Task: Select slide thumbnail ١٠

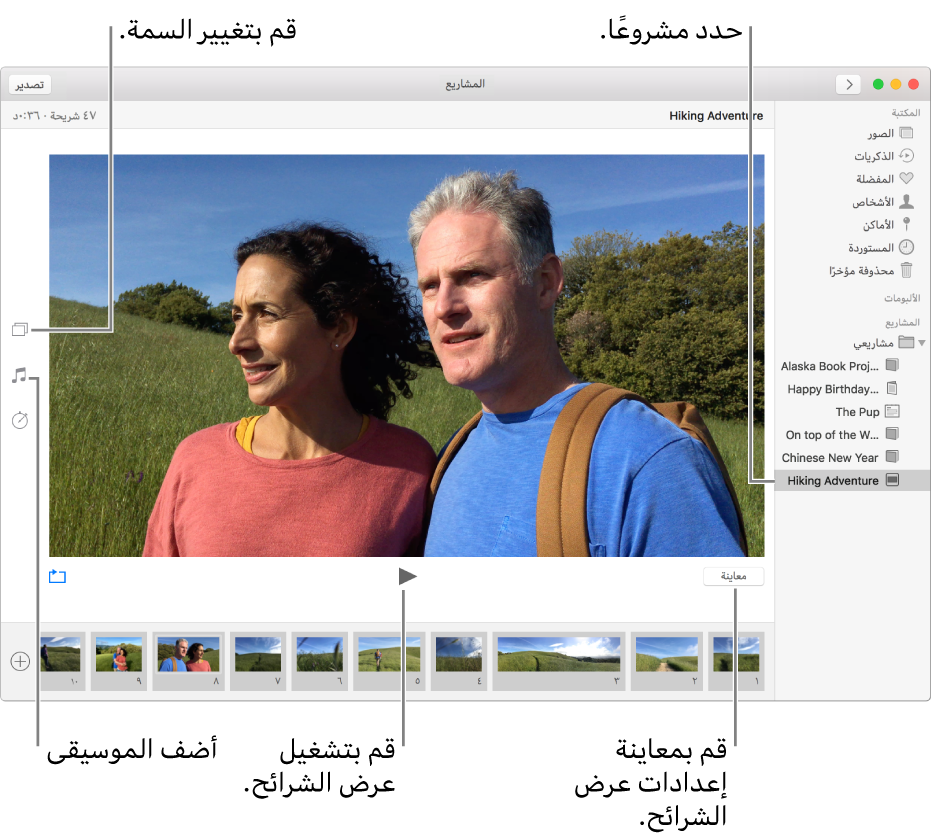Action: tap(62, 661)
